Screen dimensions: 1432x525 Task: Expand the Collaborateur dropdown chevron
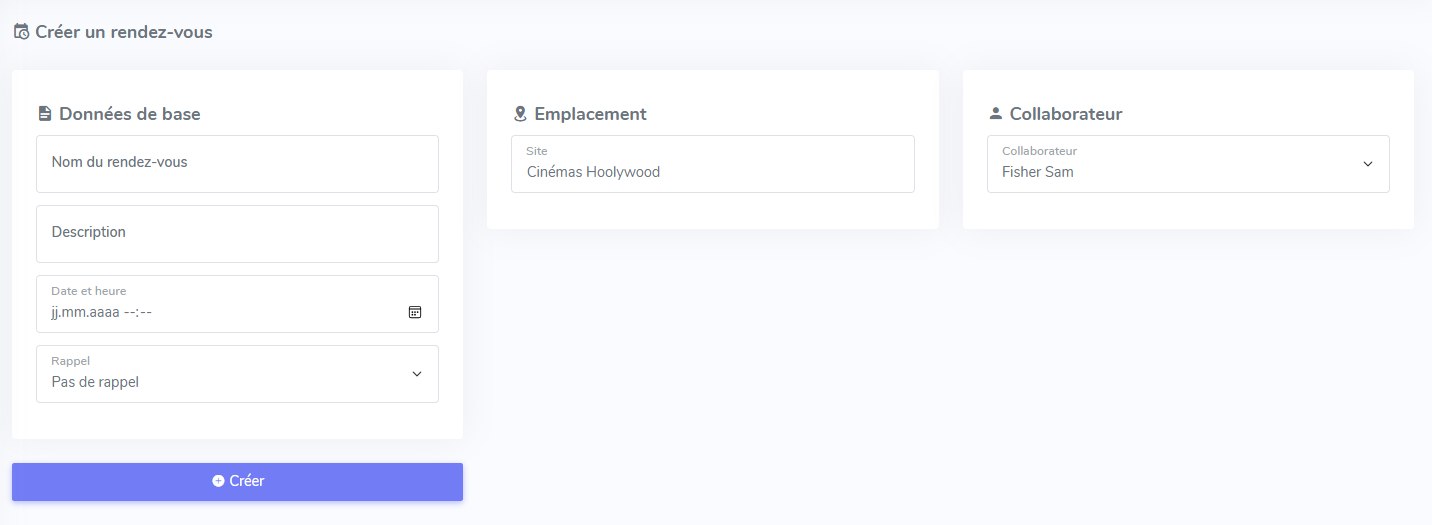tap(1368, 164)
